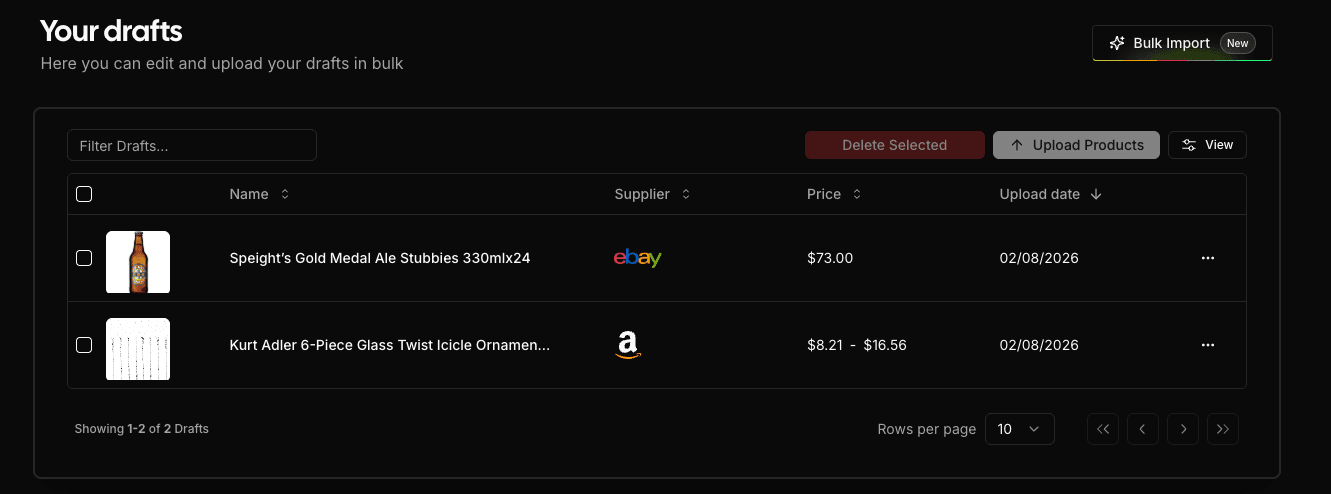
Task: Select the Kurt Adler Icicle Ornament checkbox
Action: point(84,345)
